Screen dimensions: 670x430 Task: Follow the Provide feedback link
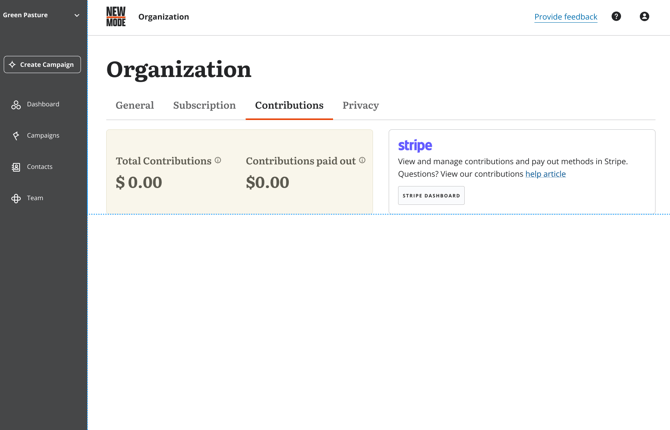565,17
